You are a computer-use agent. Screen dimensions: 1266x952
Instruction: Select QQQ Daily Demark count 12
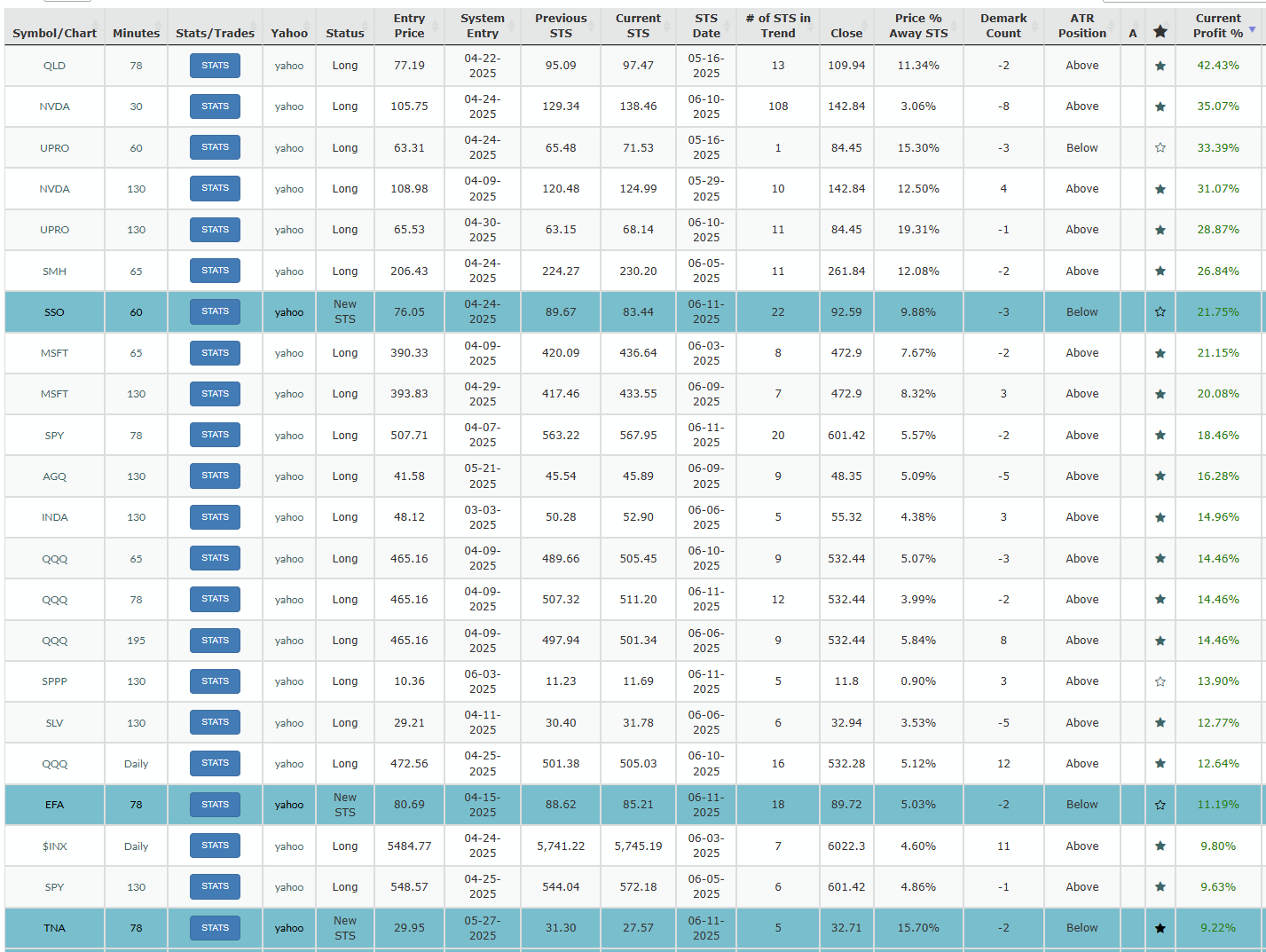pos(1003,764)
